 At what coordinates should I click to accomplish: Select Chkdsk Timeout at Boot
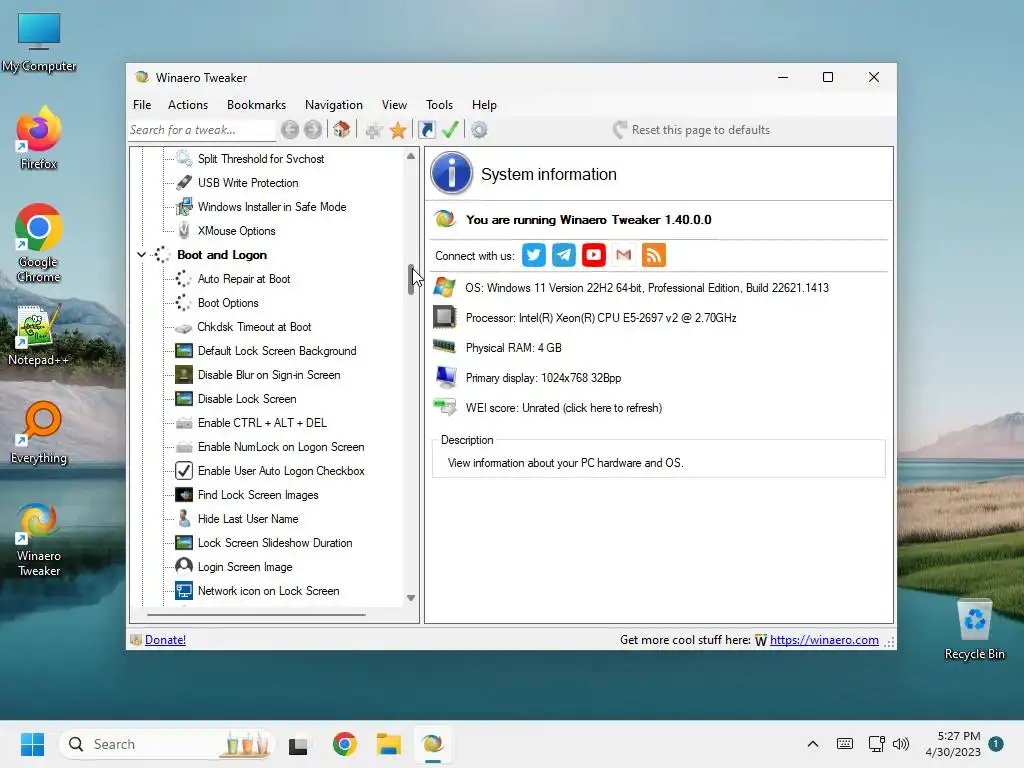tap(255, 327)
